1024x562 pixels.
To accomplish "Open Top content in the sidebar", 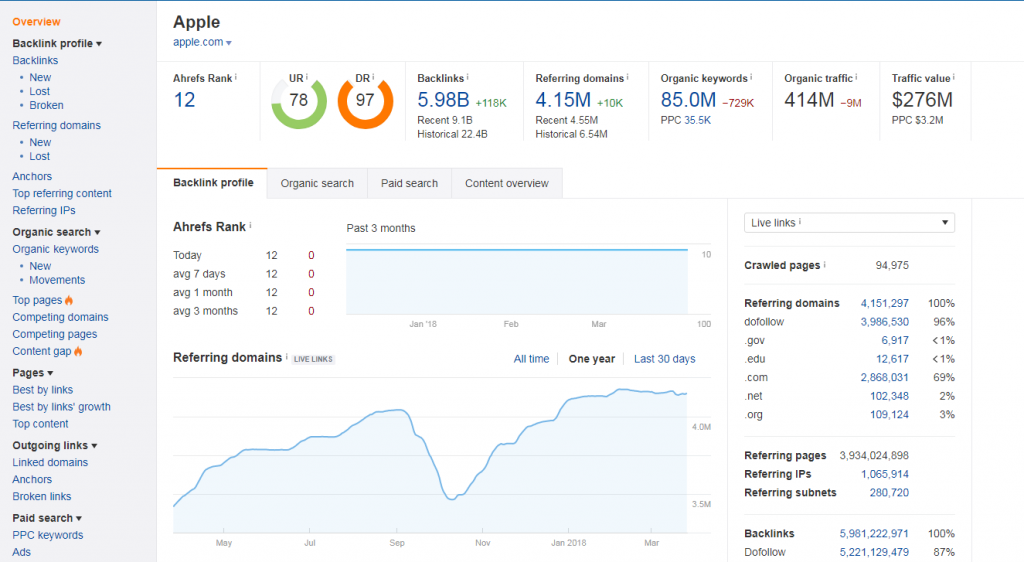I will [40, 424].
